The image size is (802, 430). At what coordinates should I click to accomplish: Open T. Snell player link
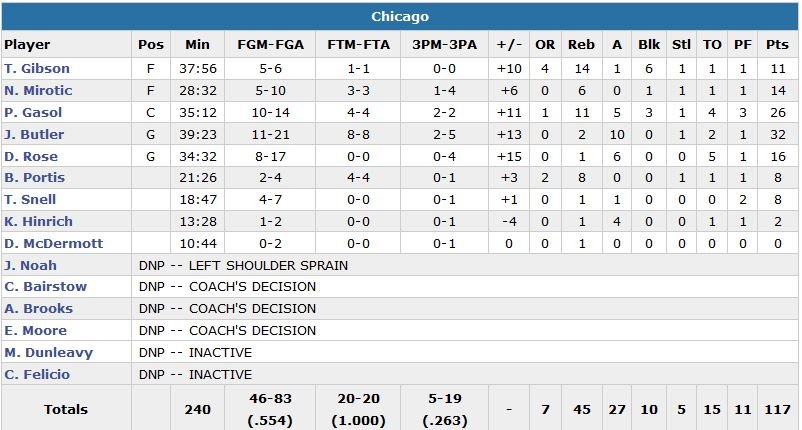[31, 200]
